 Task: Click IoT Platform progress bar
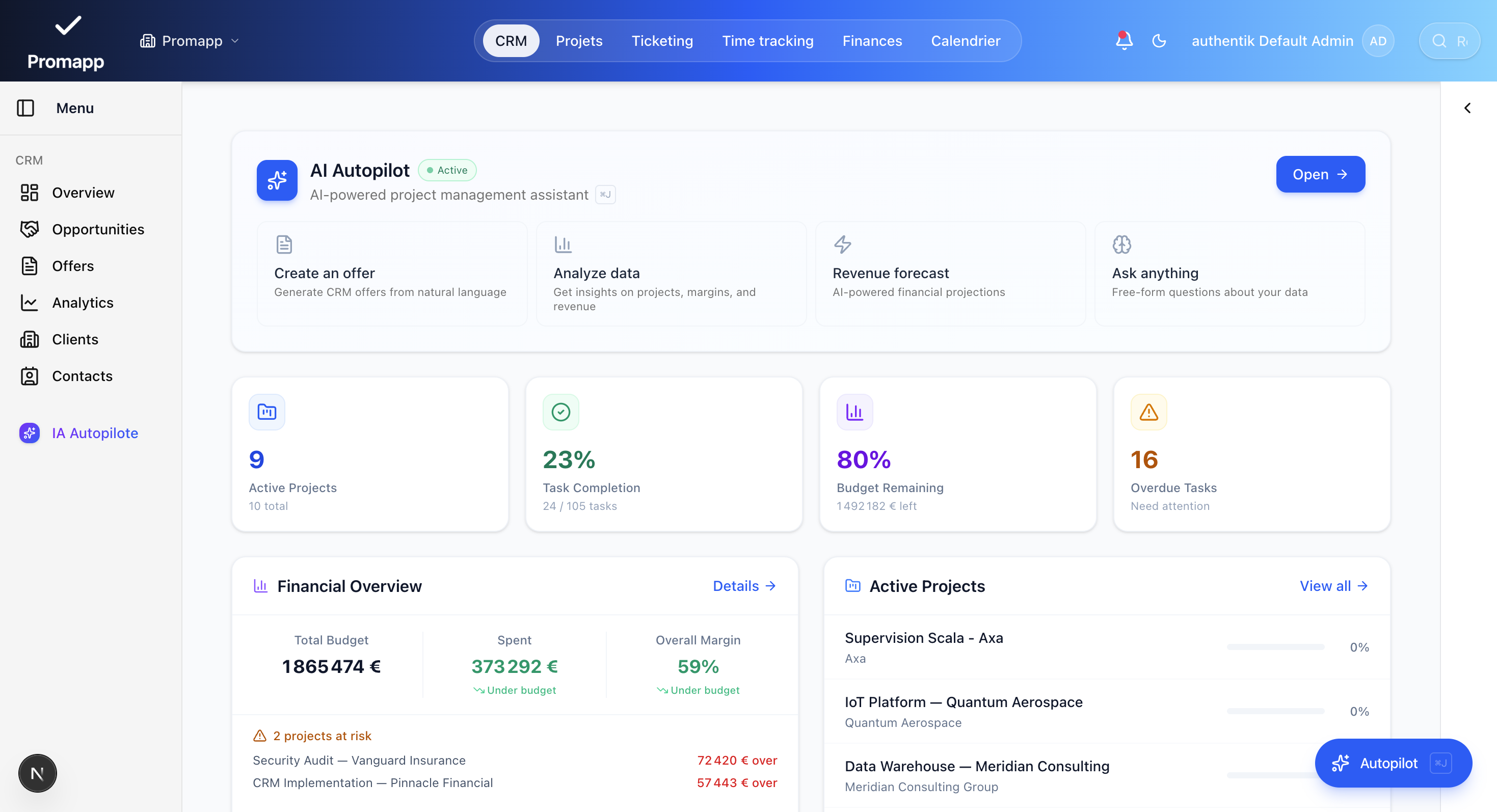click(1275, 711)
